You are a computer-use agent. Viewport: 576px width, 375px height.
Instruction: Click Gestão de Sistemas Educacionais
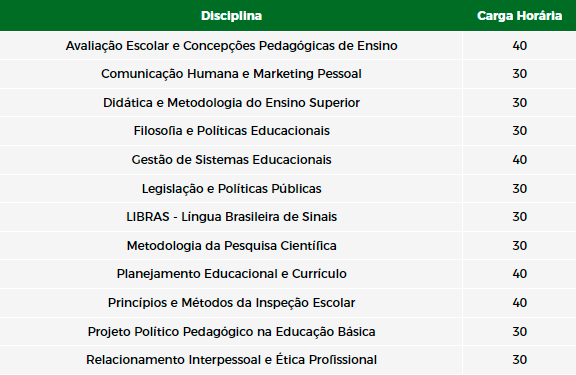pyautogui.click(x=231, y=160)
